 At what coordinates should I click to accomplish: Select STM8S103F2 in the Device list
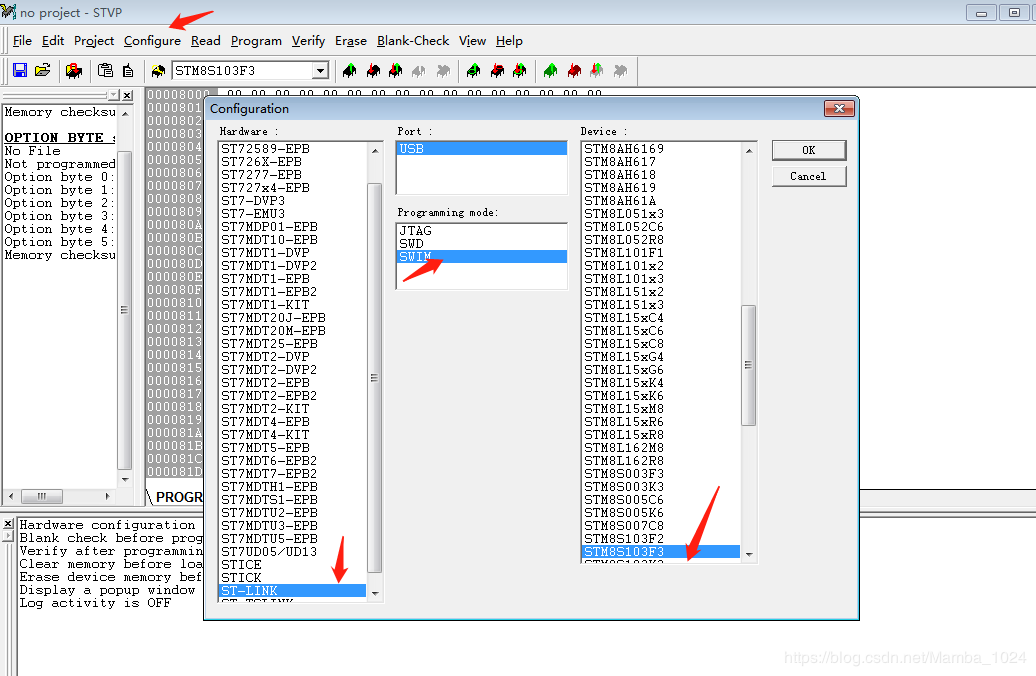point(661,539)
